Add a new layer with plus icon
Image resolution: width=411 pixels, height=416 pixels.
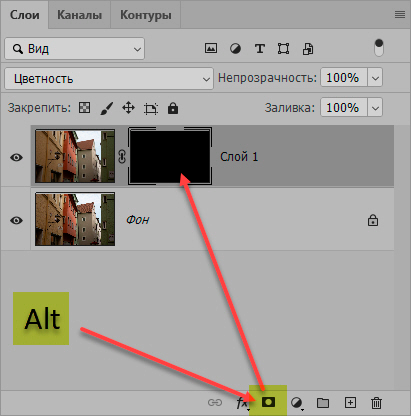pyautogui.click(x=350, y=402)
